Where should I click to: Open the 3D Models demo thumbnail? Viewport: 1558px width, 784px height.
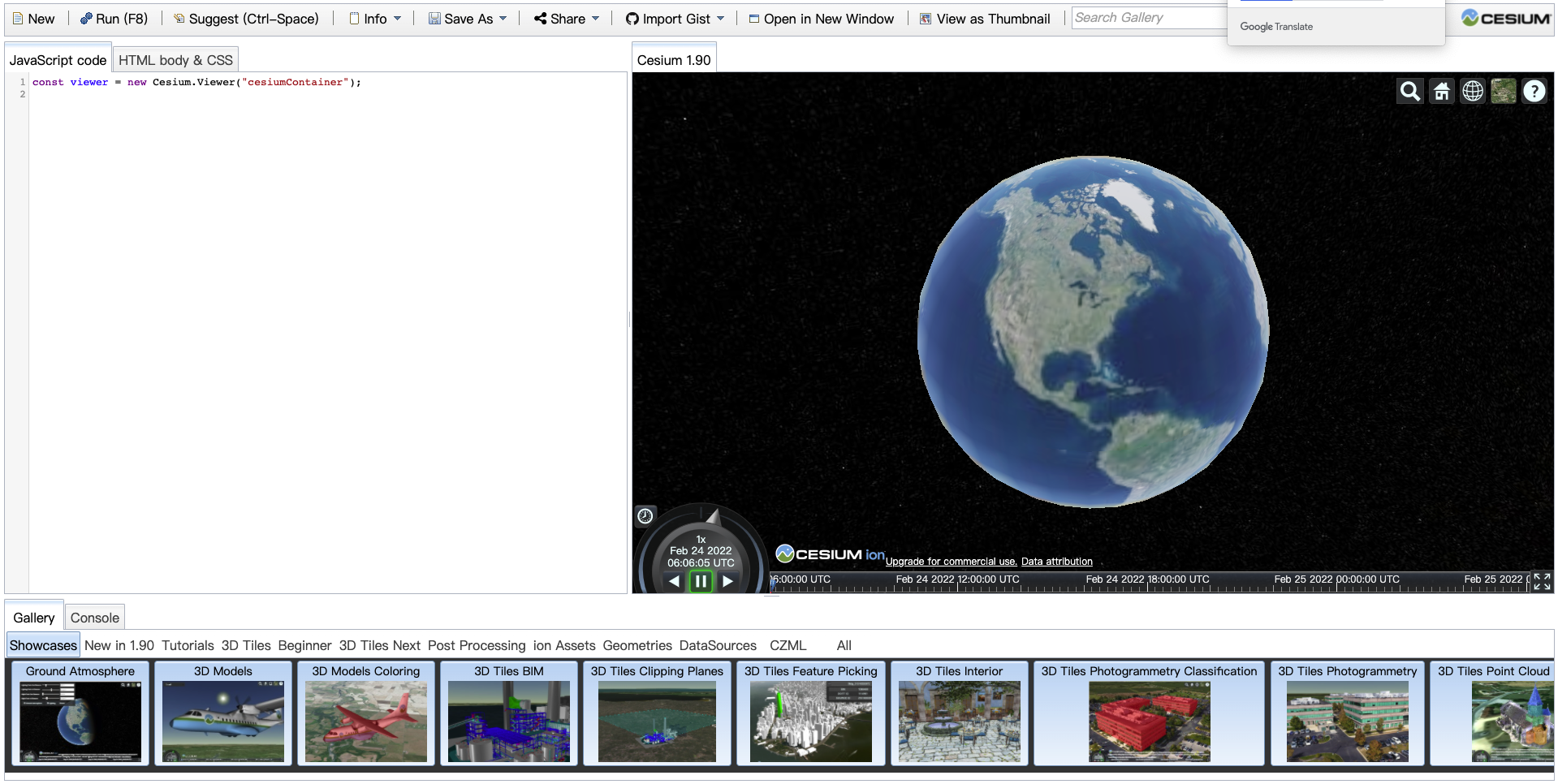tap(223, 713)
